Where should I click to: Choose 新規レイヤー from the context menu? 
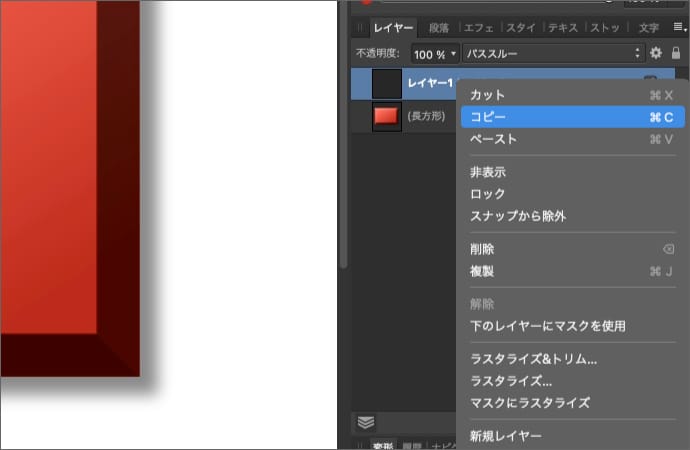505,436
